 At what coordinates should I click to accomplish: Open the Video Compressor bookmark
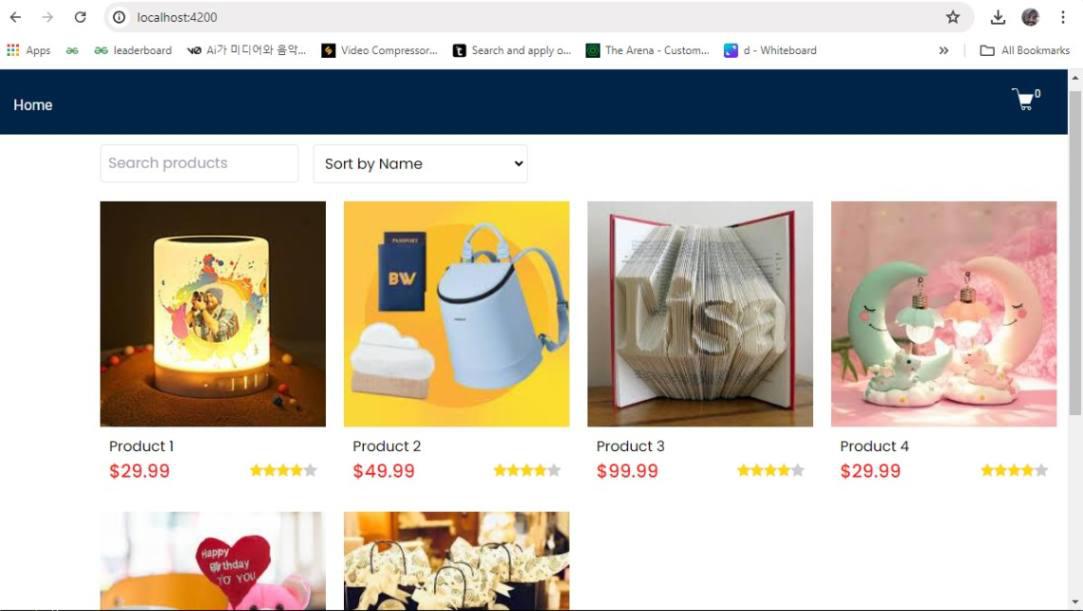[380, 50]
